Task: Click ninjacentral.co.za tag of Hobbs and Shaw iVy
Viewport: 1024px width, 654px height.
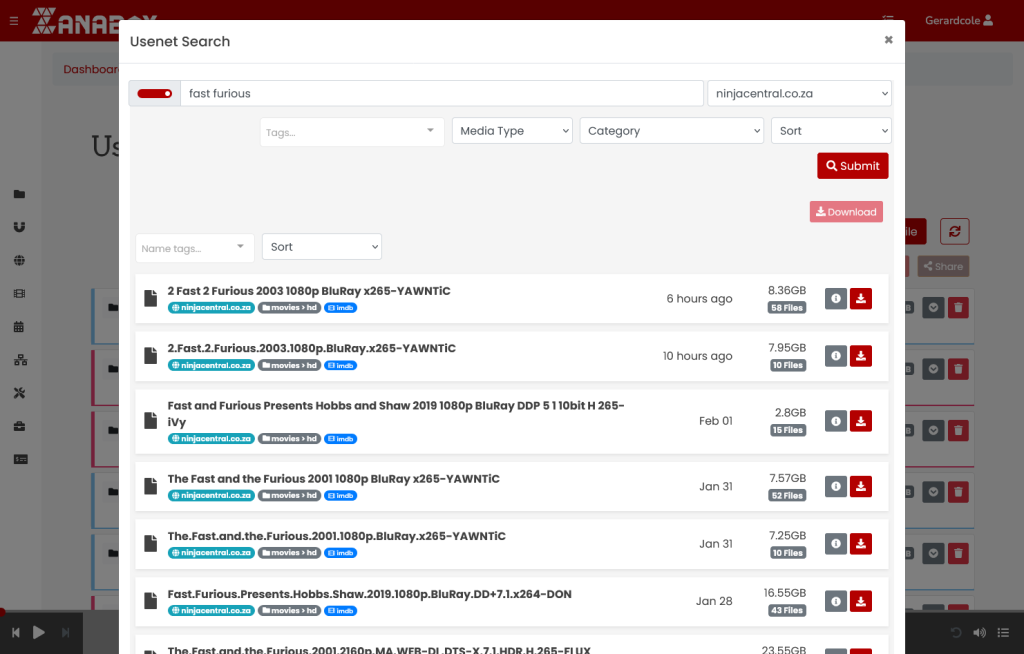Action: coord(212,438)
